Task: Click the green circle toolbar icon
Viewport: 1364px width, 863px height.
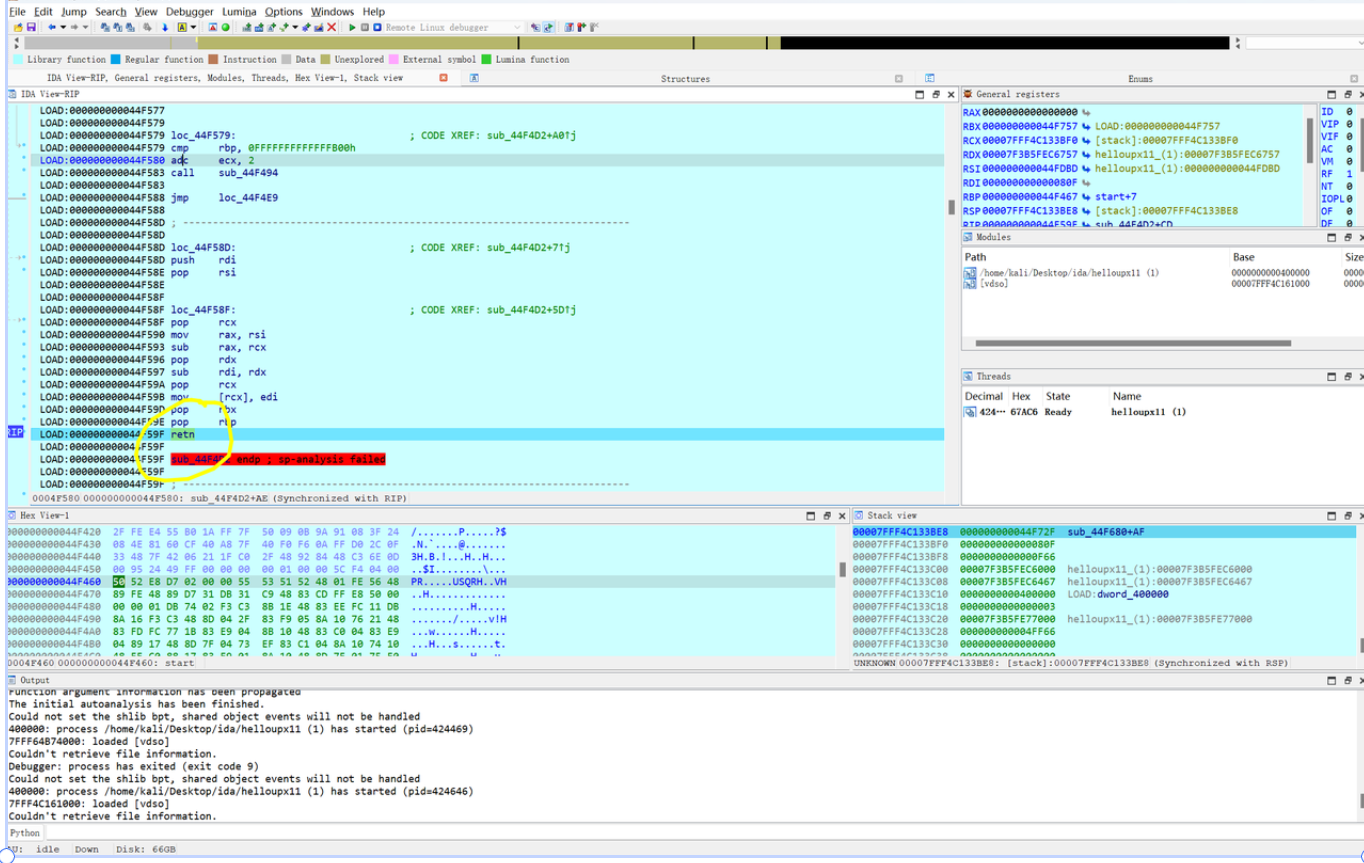Action: click(225, 27)
